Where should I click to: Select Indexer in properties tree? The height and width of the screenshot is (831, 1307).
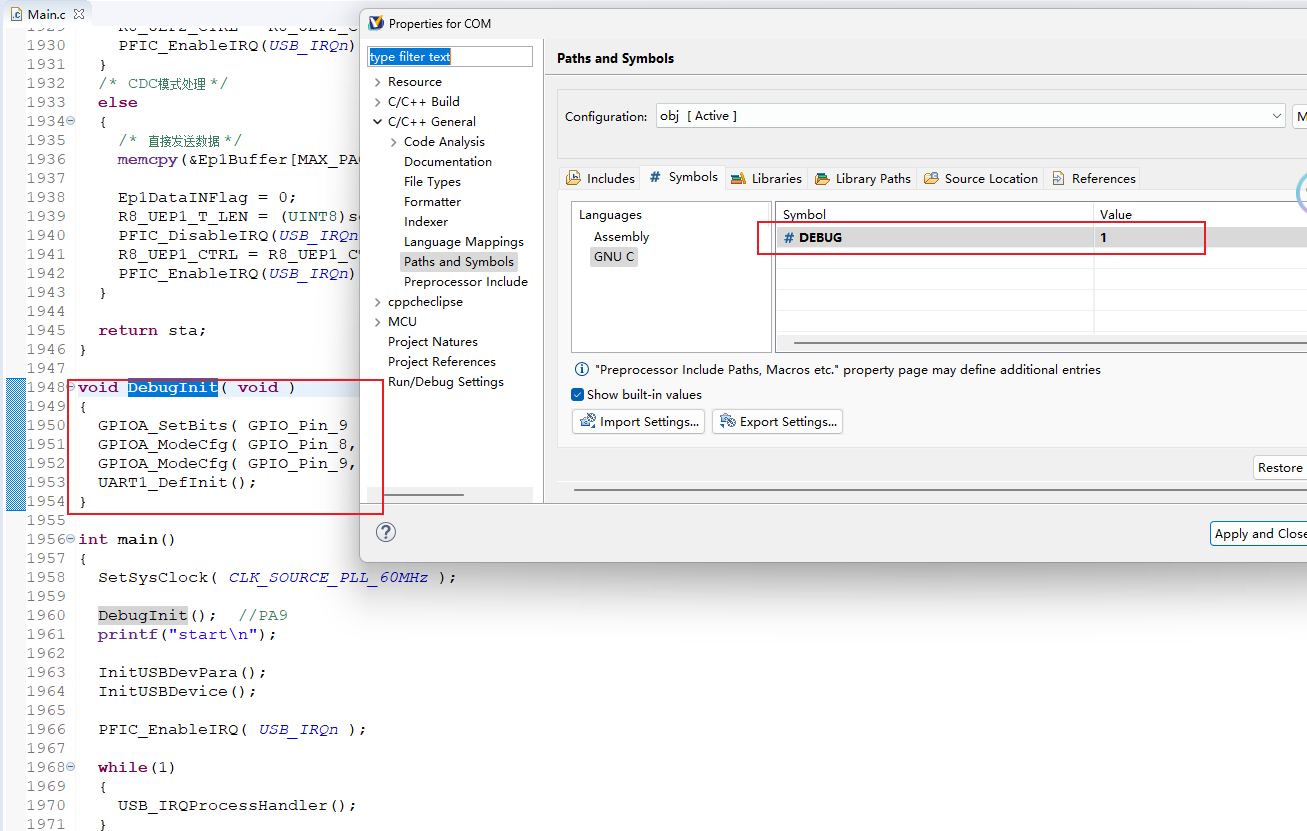pyautogui.click(x=426, y=222)
